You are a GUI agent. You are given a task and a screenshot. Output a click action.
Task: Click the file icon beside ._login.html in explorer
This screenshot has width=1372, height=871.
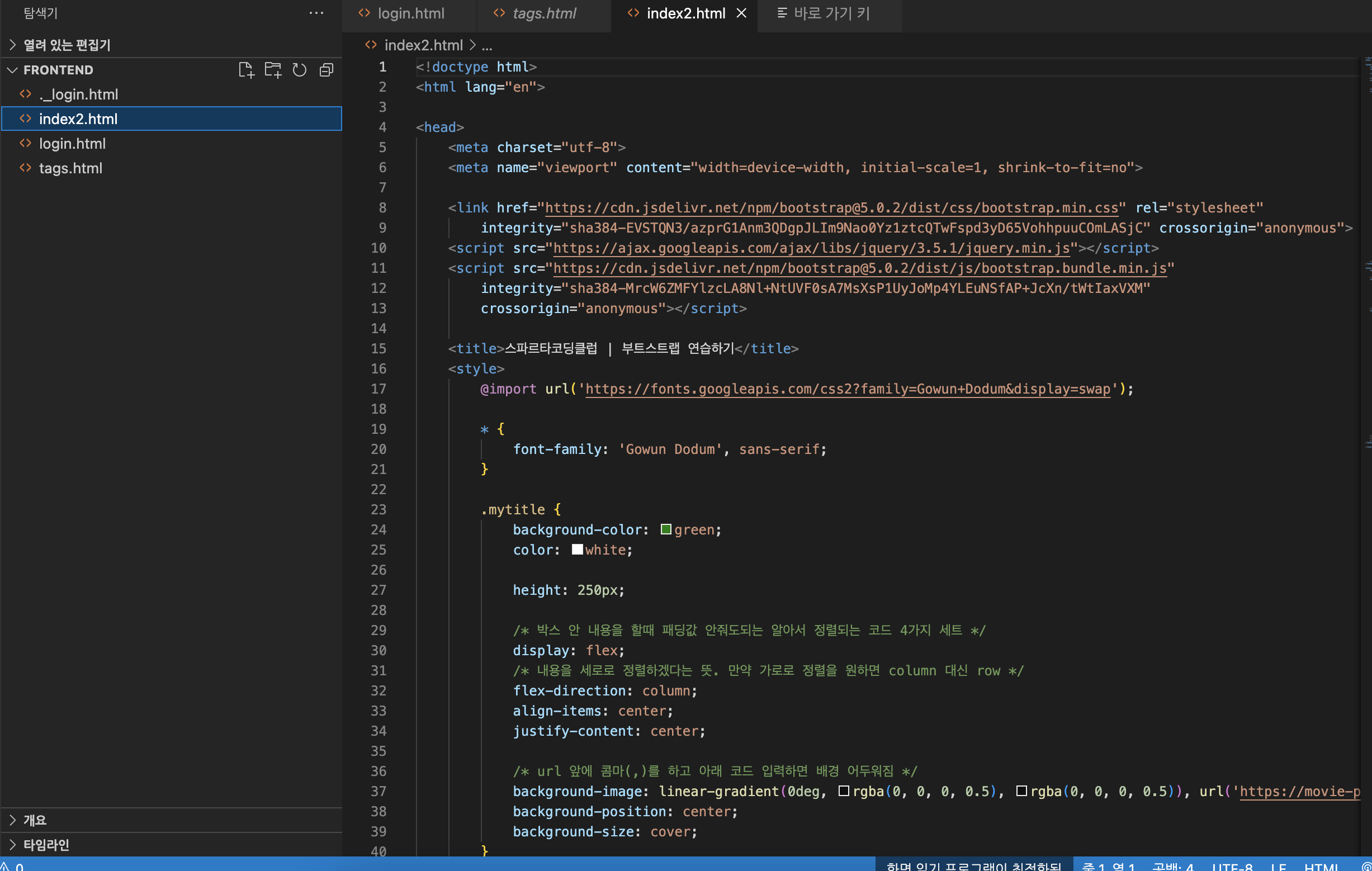pos(26,94)
